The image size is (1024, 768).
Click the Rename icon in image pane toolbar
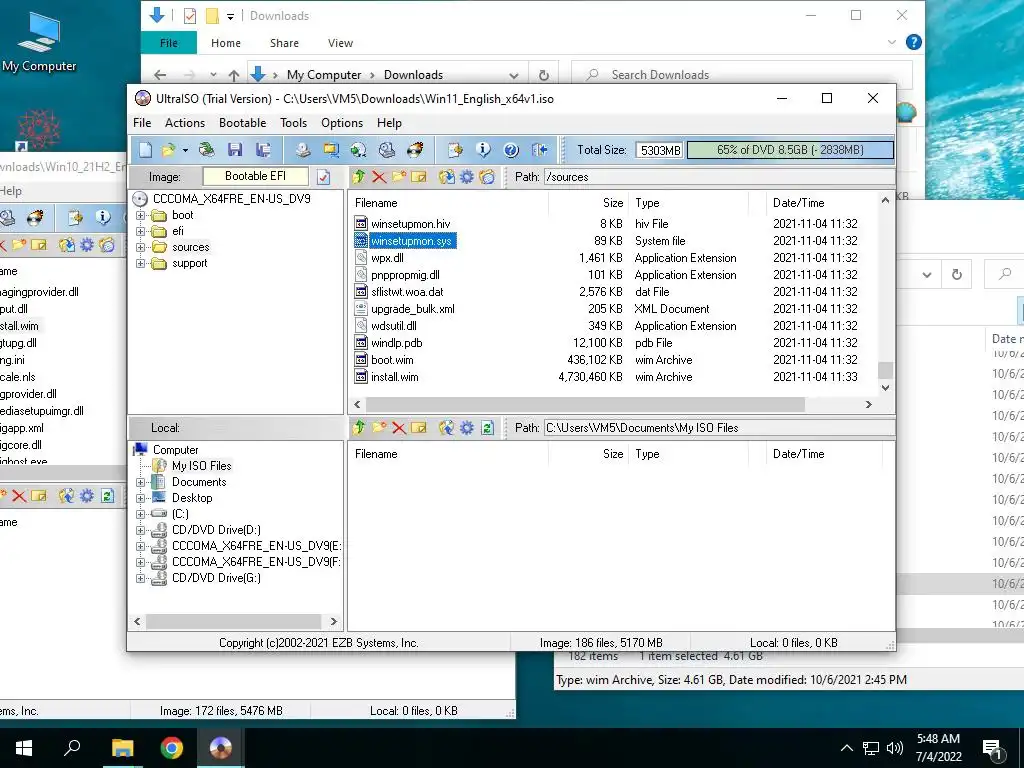coord(419,176)
